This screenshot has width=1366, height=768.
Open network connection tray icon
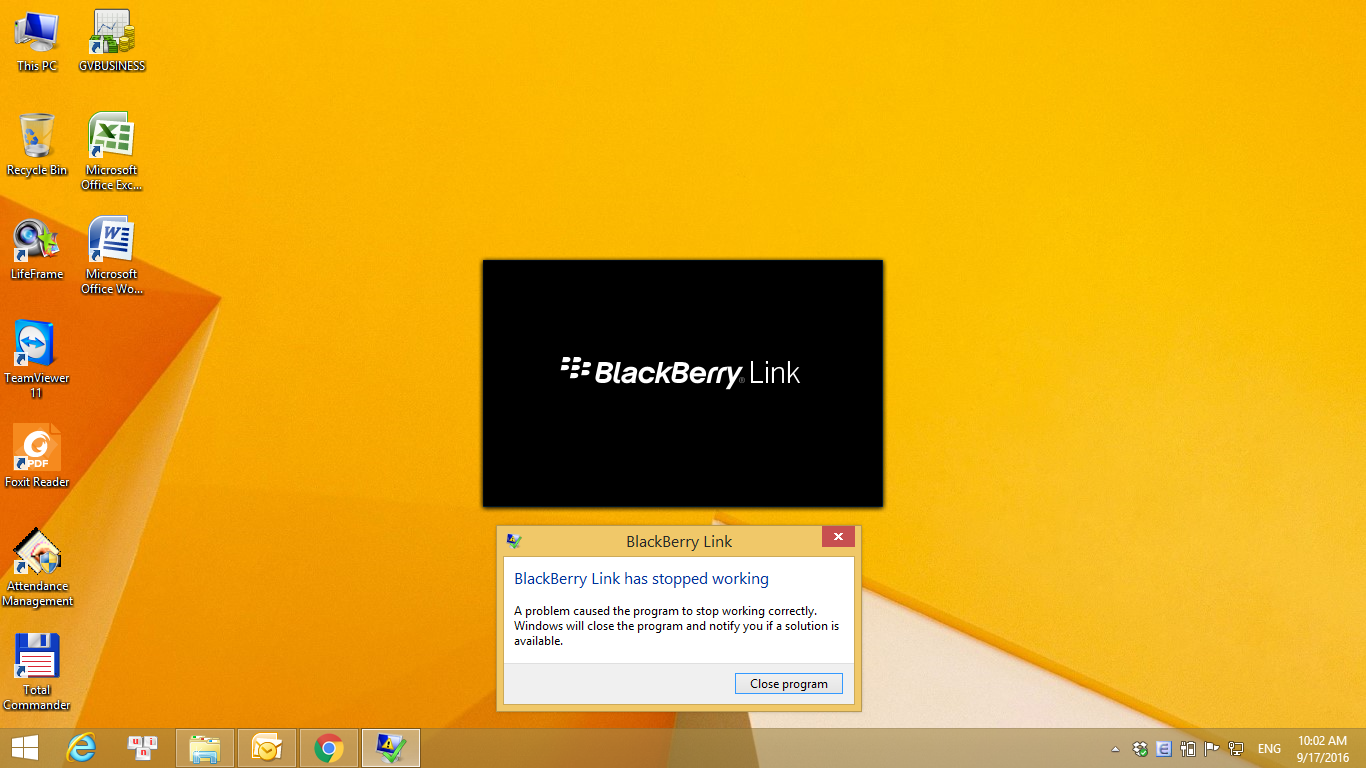click(1236, 748)
